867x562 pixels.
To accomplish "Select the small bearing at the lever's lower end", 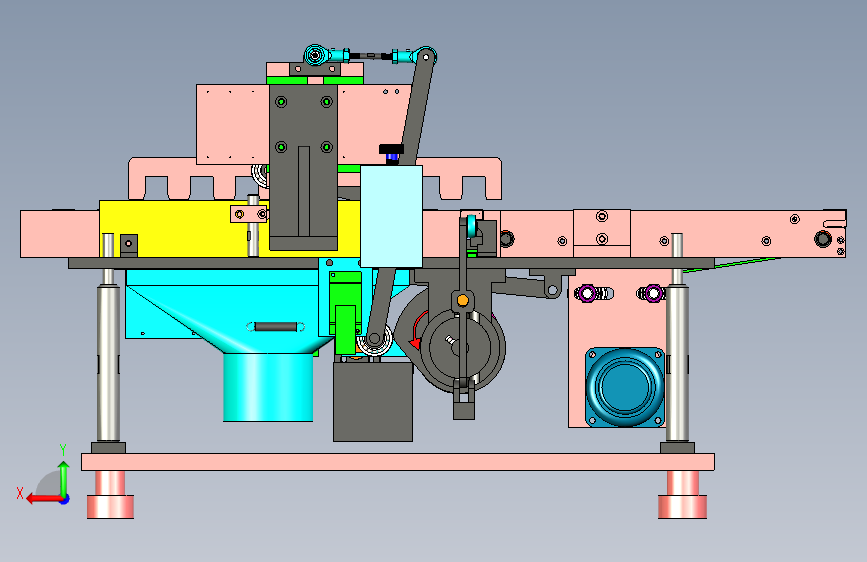I will (374, 339).
